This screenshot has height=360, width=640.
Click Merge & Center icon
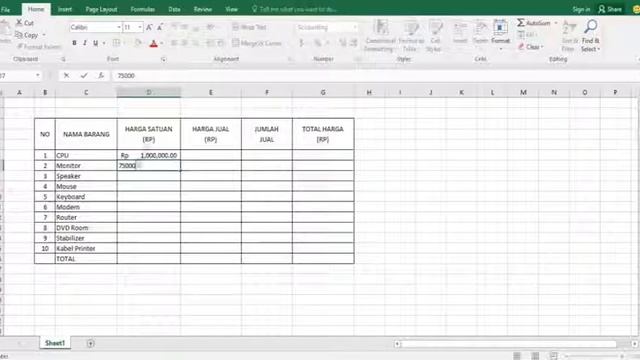(x=236, y=43)
